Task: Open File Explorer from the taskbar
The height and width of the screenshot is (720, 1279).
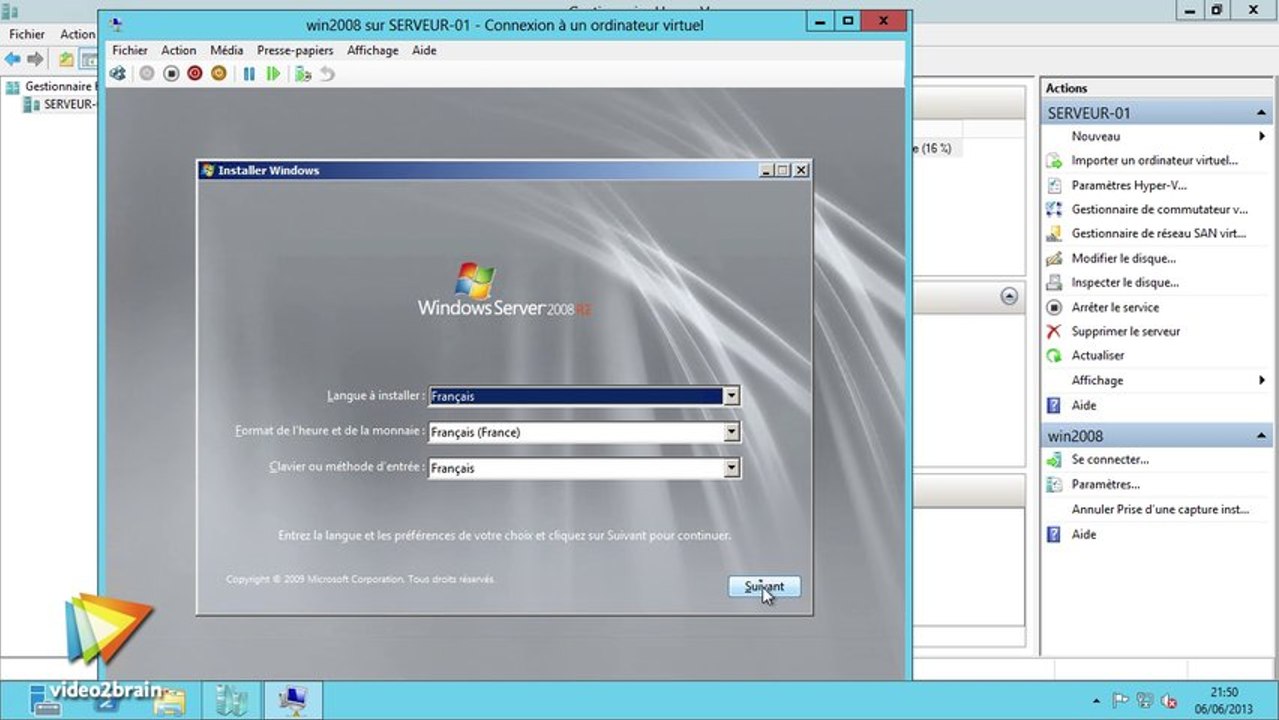Action: pos(170,700)
